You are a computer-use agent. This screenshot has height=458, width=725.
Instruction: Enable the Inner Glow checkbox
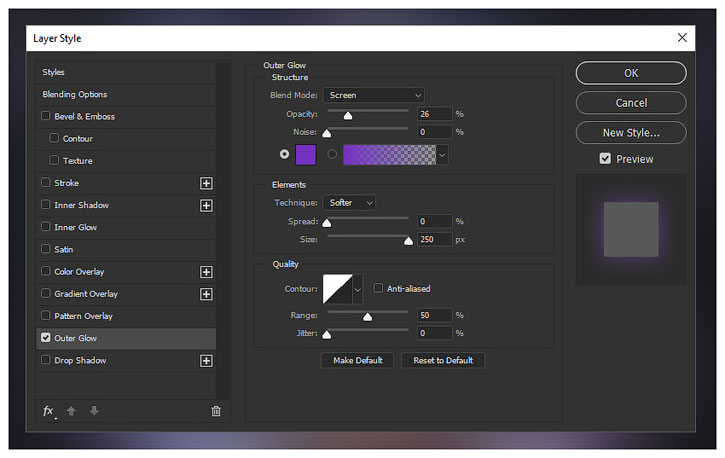(45, 226)
